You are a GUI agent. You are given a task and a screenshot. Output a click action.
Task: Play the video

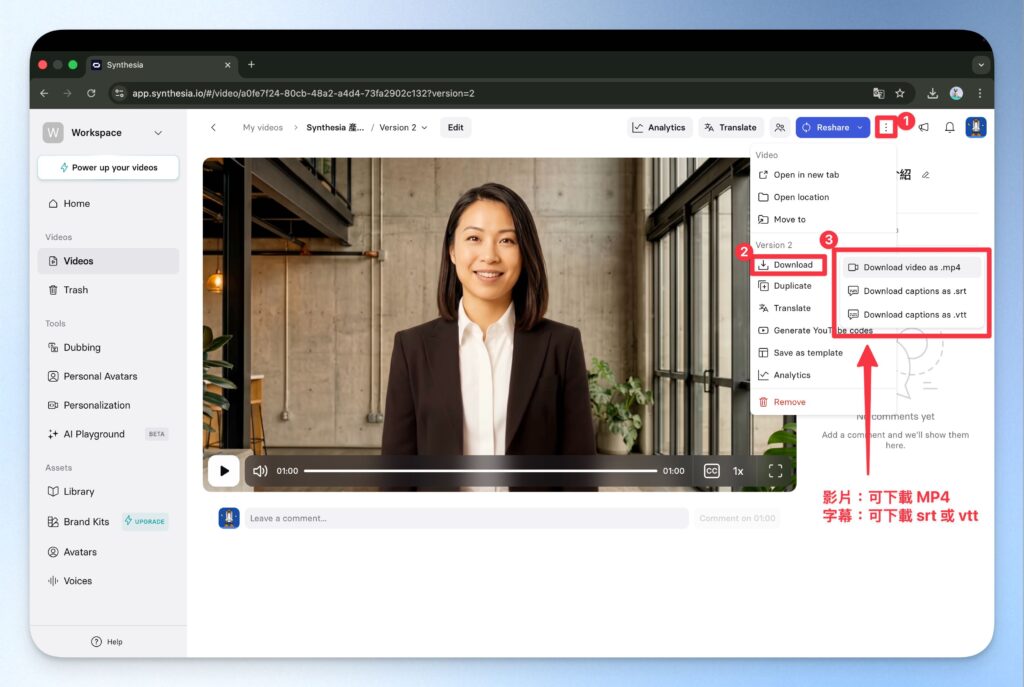pyautogui.click(x=223, y=471)
